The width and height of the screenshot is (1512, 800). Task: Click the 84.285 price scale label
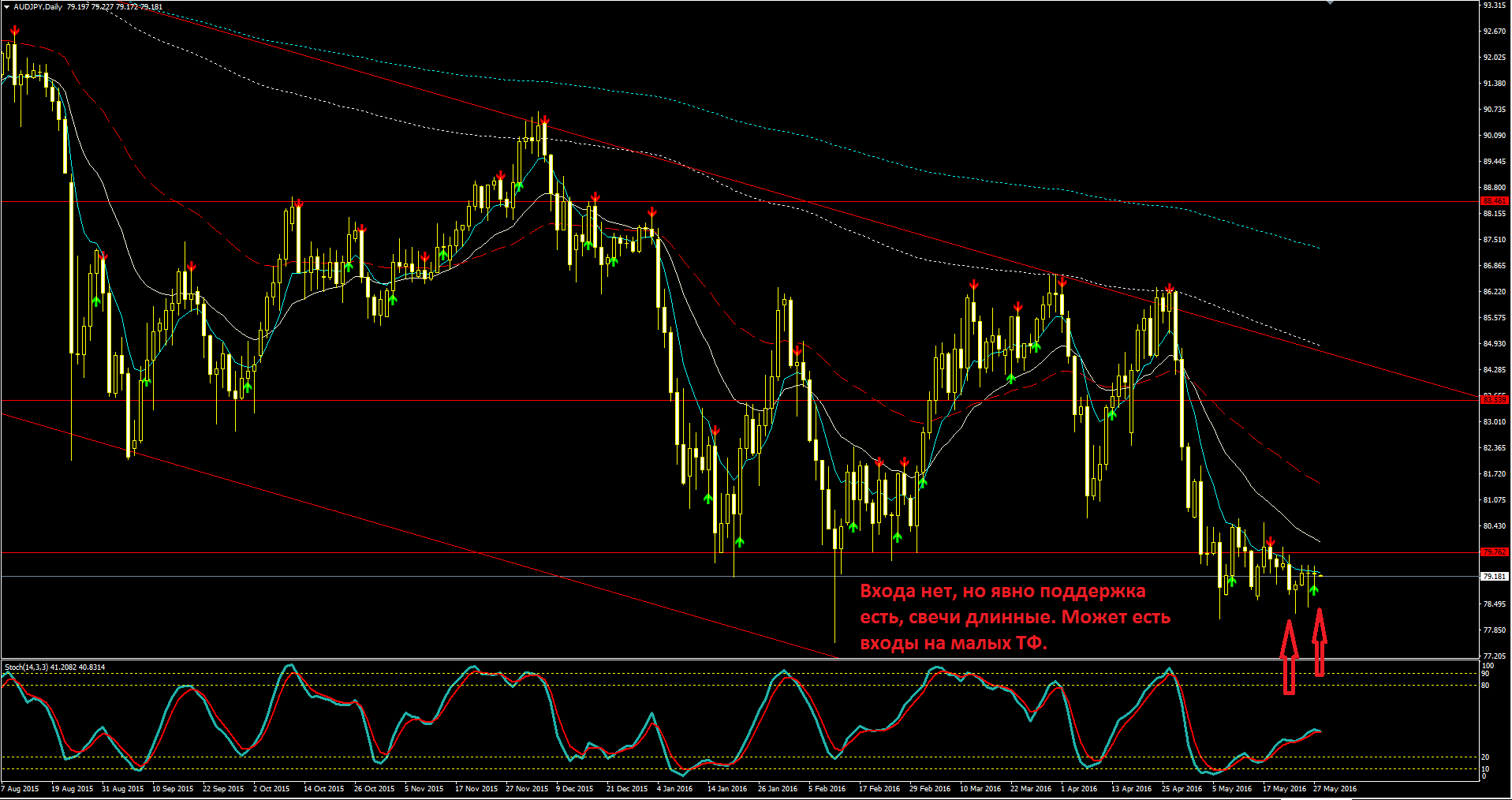[1495, 370]
